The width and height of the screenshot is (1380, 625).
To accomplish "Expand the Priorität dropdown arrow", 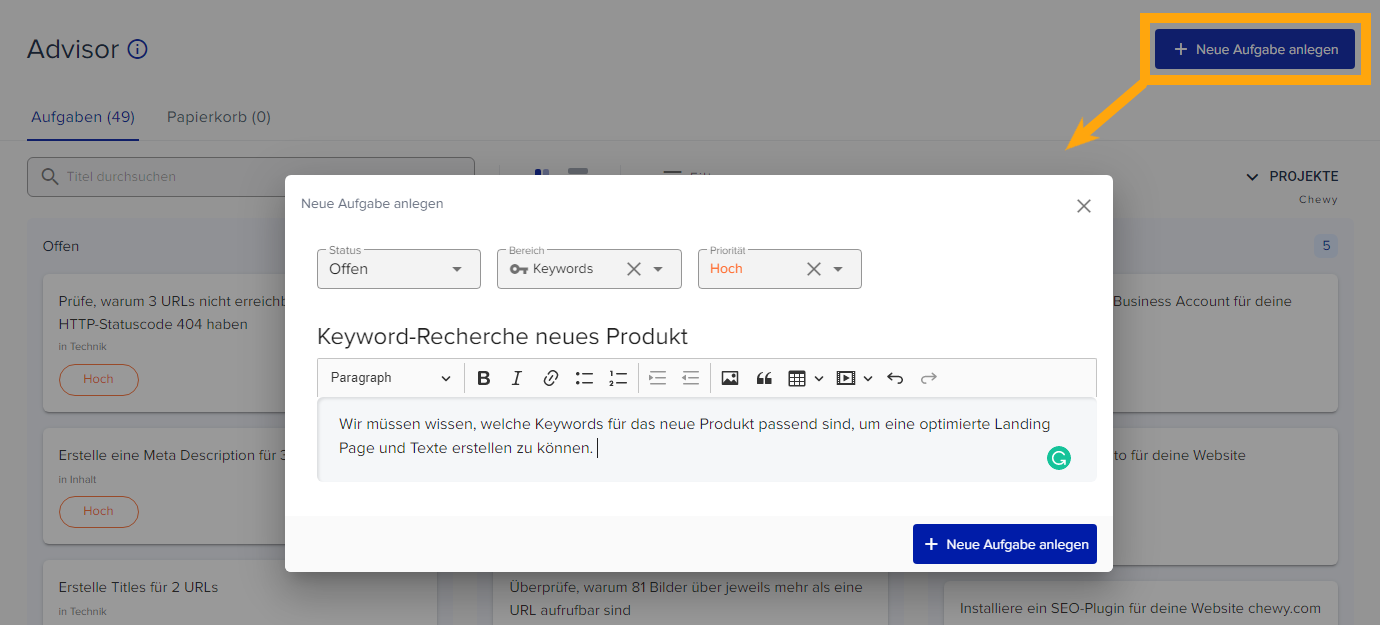I will tap(838, 269).
